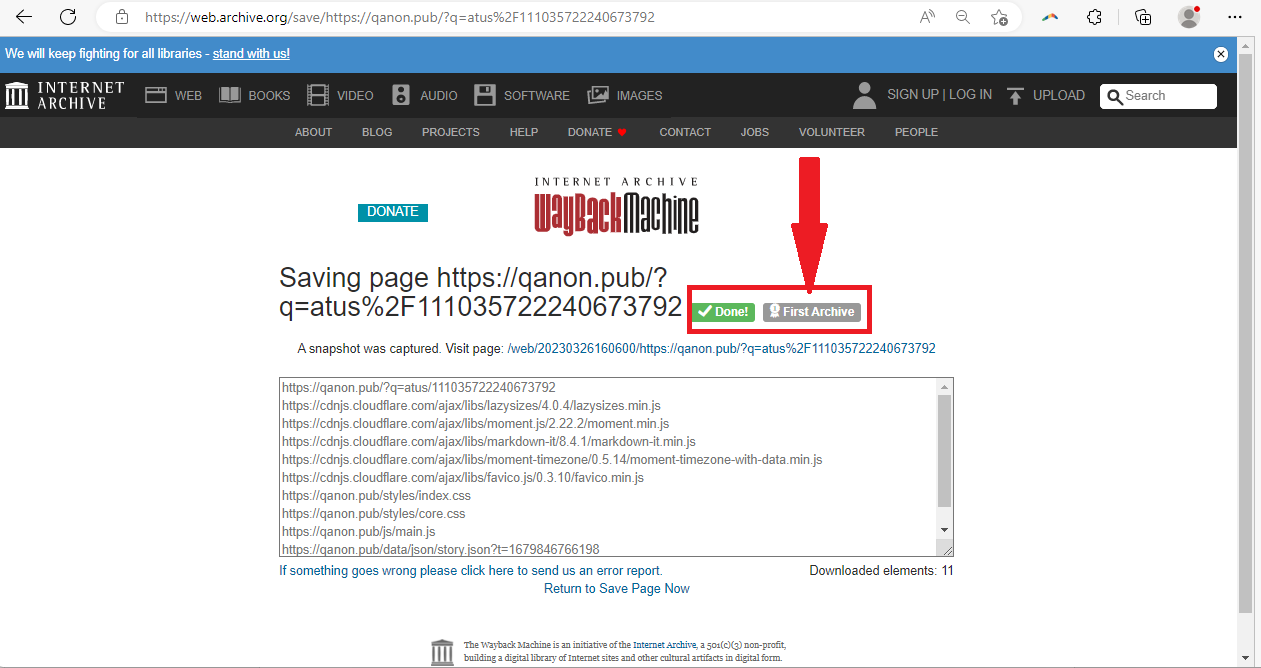Open the Books media section

pyautogui.click(x=254, y=96)
